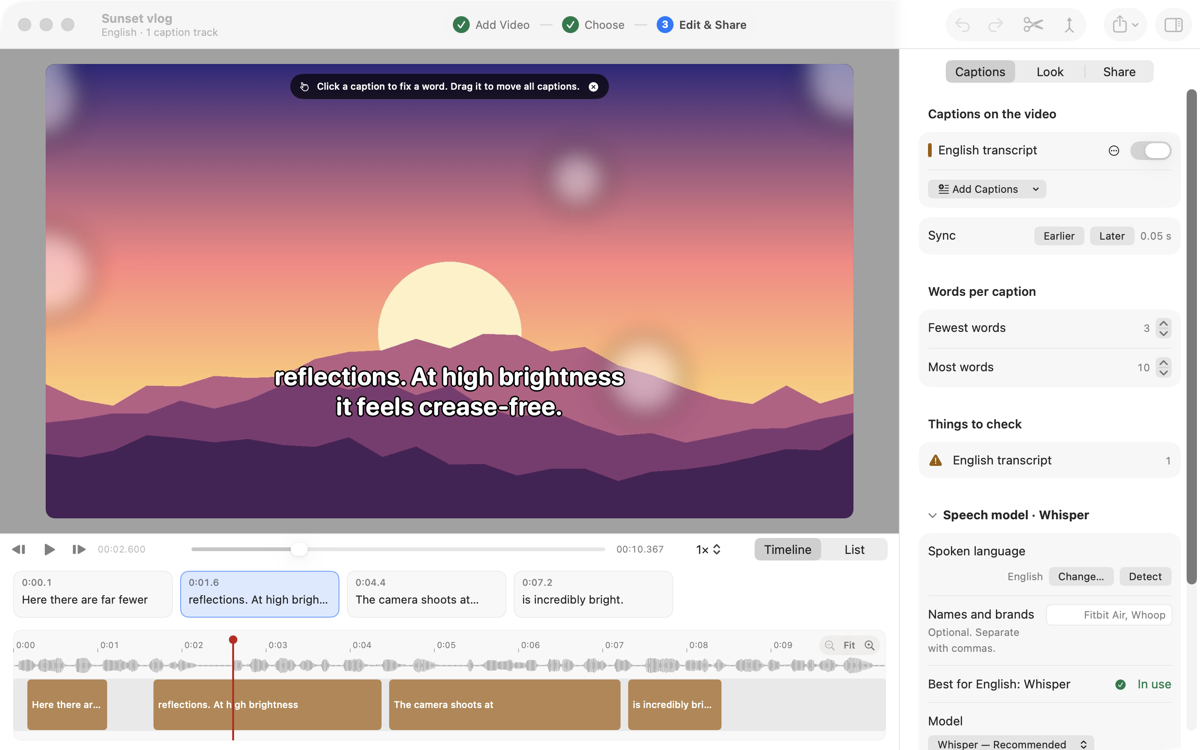Open the Add Captions dropdown
This screenshot has width=1200, height=750.
point(987,189)
